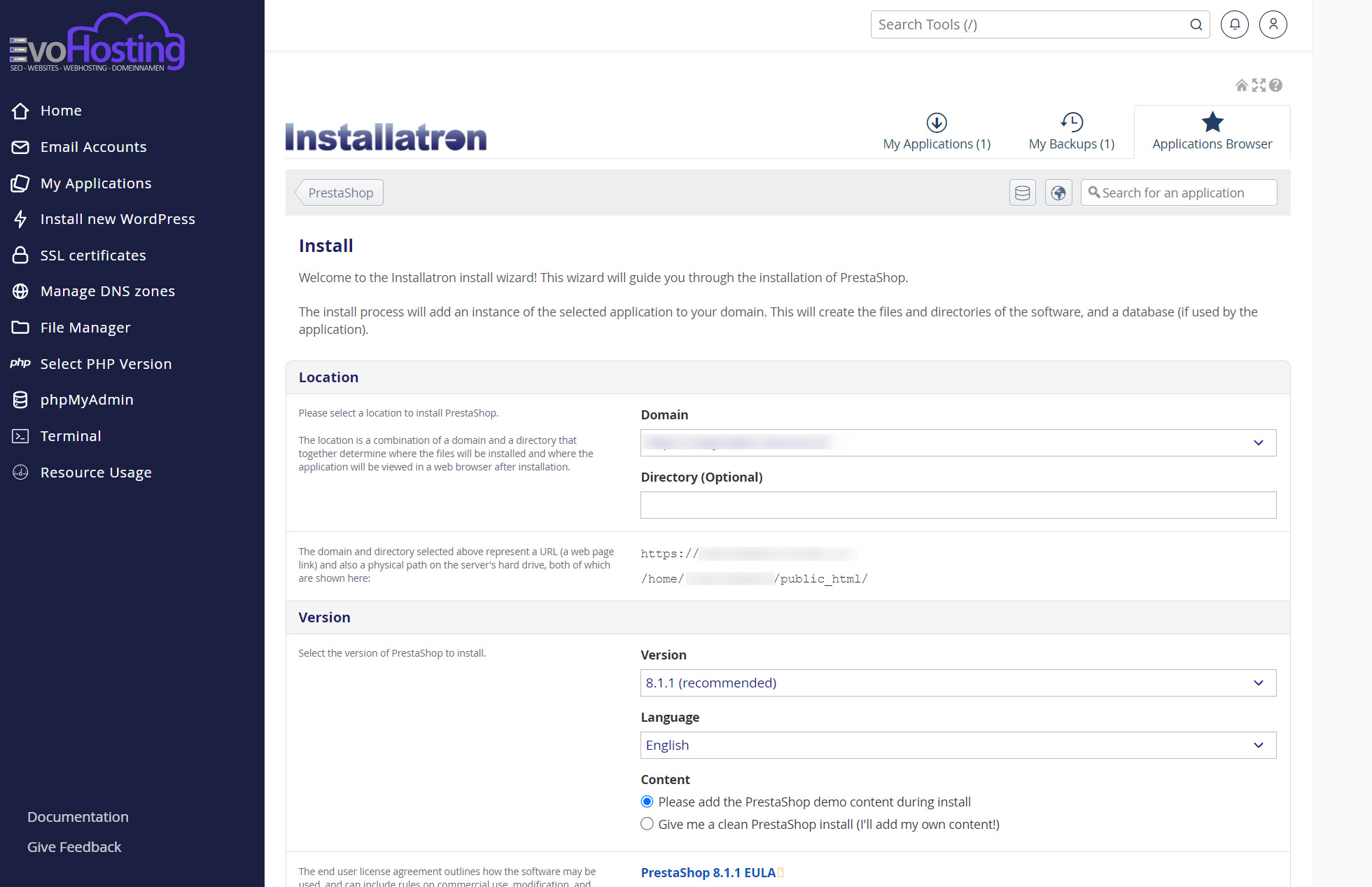Viewport: 1372px width, 887px height.
Task: Click the PrestaShop breadcrumb back button
Action: (340, 193)
